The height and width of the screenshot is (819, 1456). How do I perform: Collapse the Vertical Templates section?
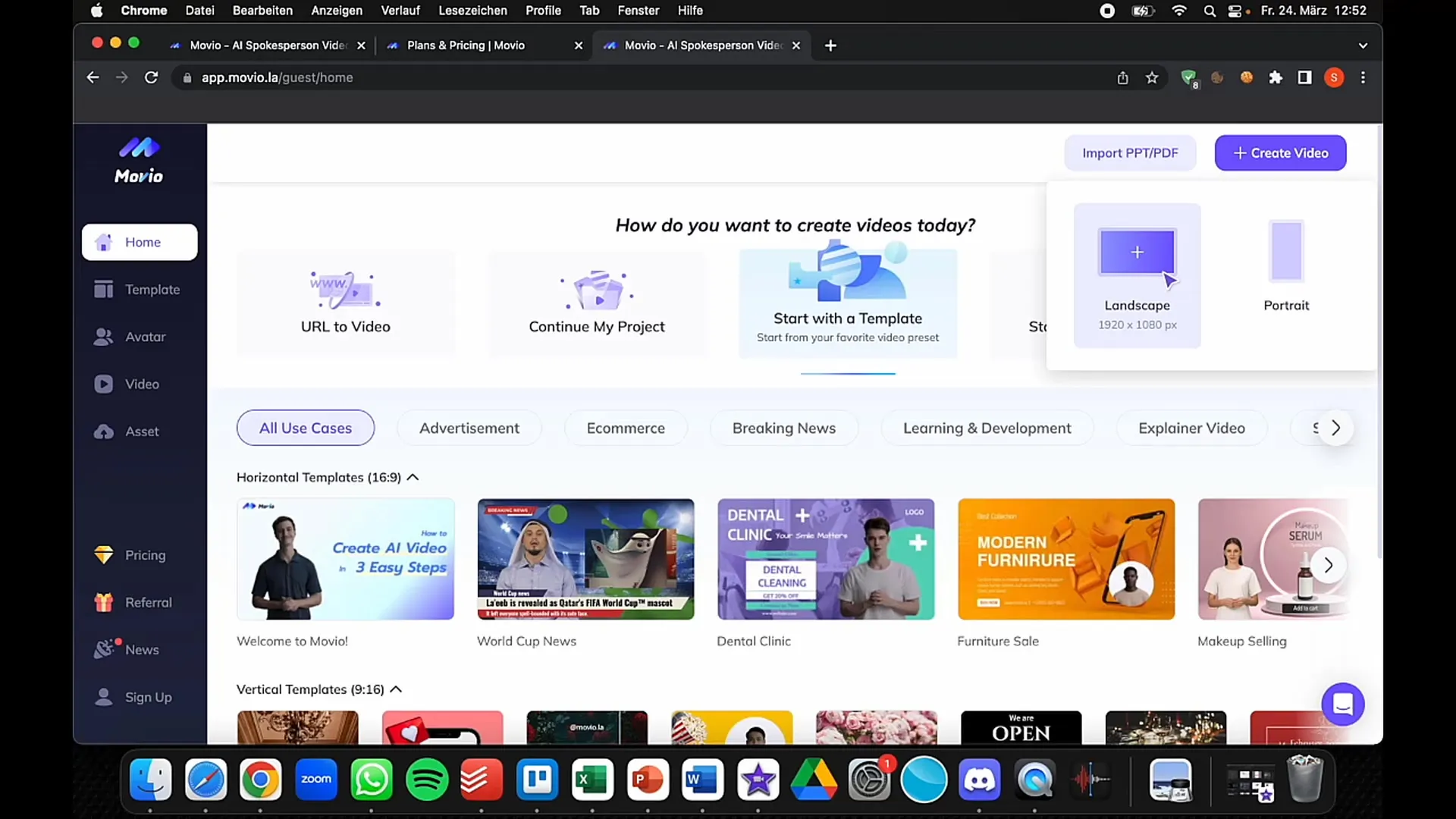[395, 689]
